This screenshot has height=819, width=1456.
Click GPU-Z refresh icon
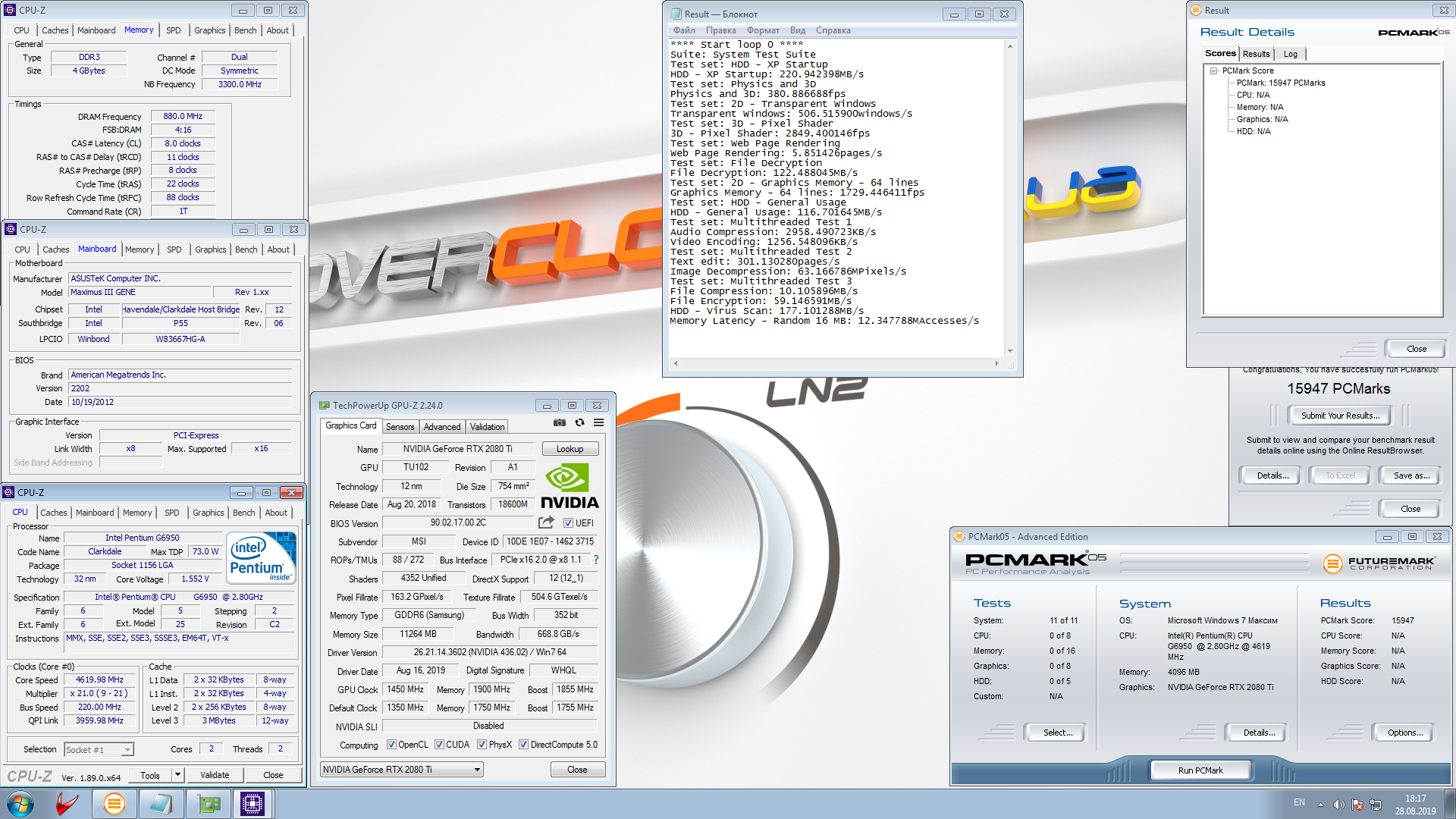[x=579, y=423]
